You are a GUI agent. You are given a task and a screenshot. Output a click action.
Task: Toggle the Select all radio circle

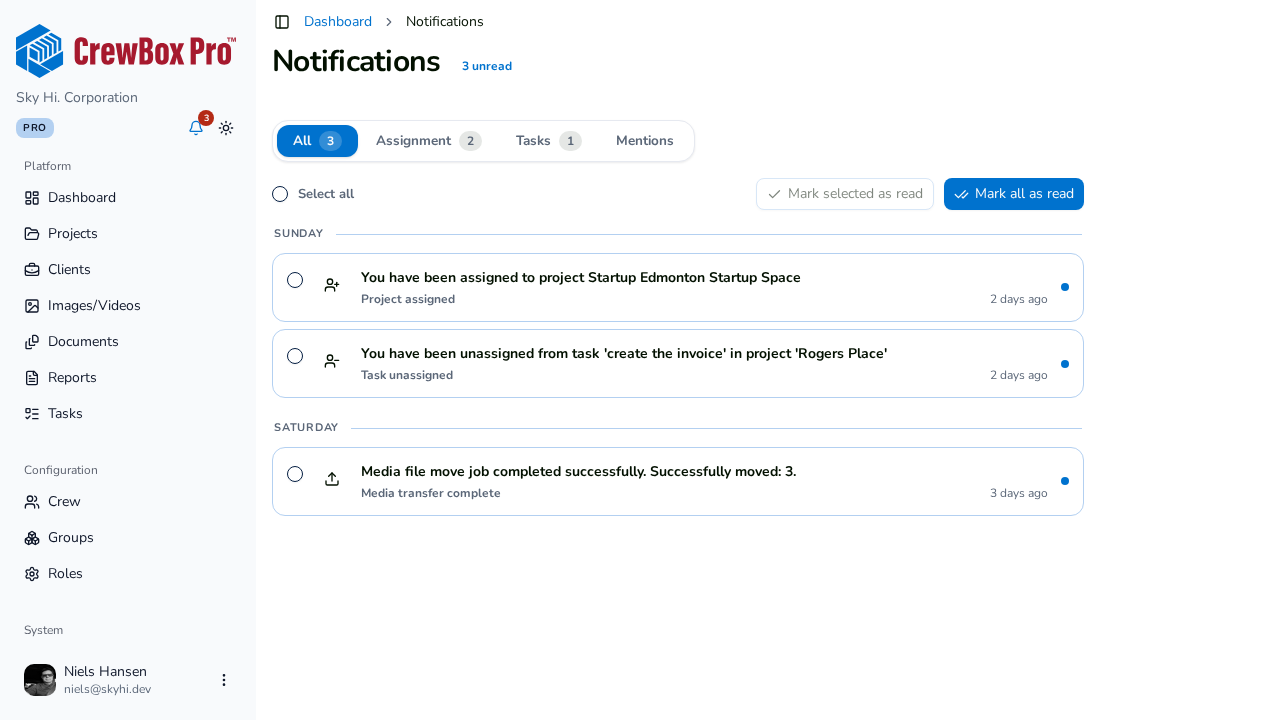pyautogui.click(x=280, y=194)
